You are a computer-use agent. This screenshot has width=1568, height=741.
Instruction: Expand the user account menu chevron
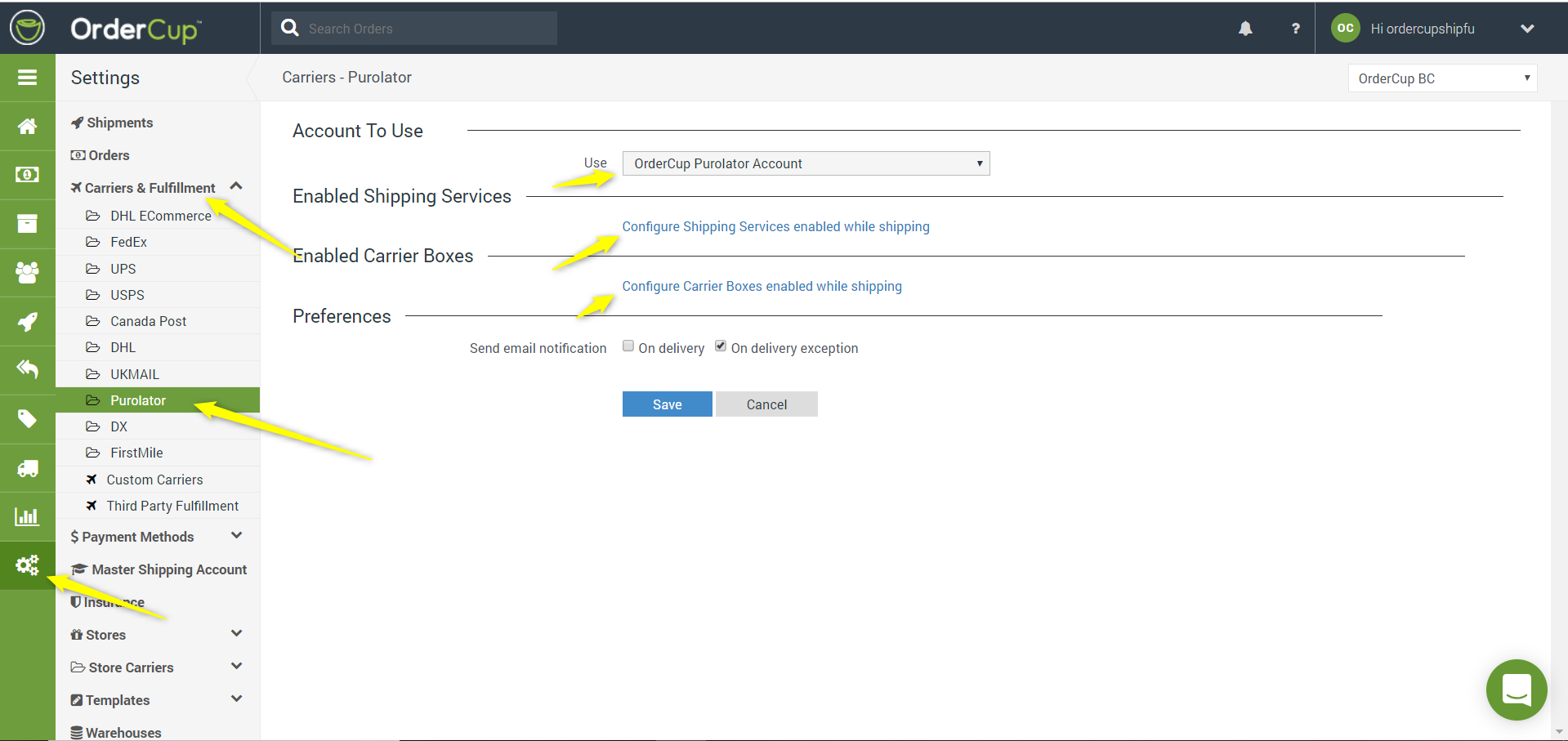pos(1527,29)
